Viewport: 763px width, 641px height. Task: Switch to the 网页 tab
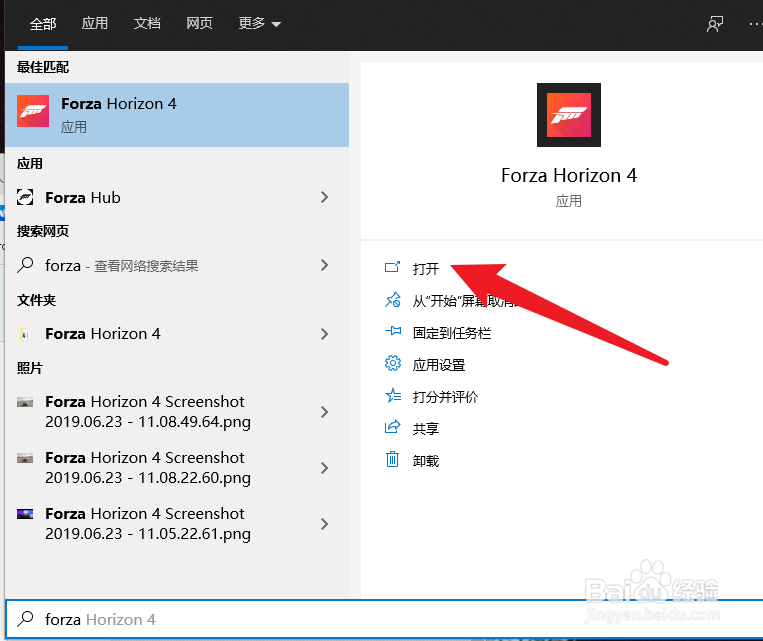tap(199, 23)
